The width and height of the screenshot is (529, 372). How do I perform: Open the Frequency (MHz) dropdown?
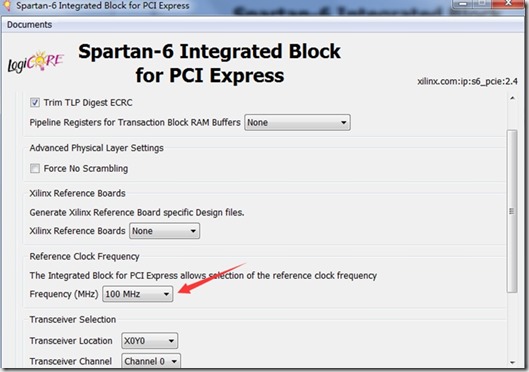click(x=138, y=294)
